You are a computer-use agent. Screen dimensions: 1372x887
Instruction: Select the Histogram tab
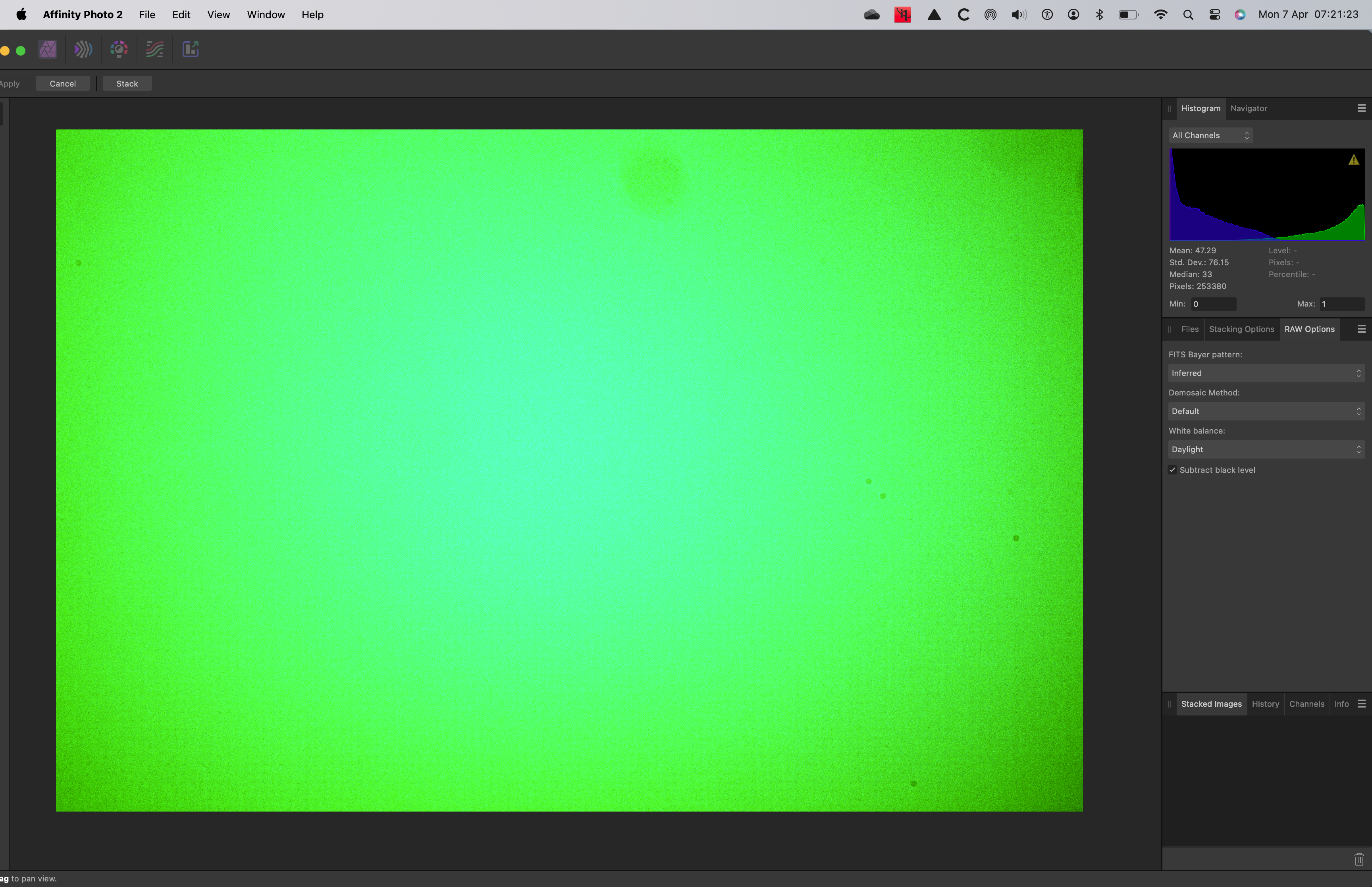1200,108
